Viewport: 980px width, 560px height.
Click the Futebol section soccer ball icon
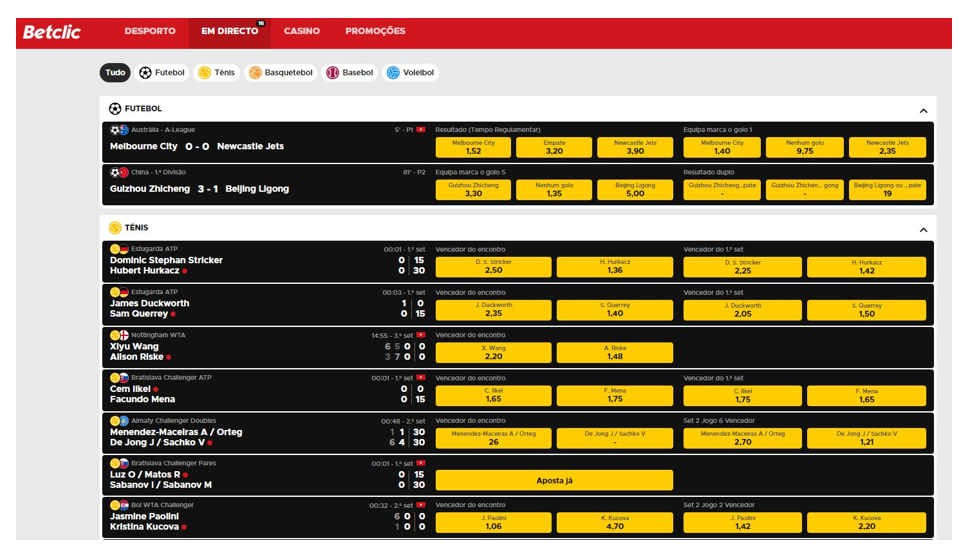(x=115, y=109)
